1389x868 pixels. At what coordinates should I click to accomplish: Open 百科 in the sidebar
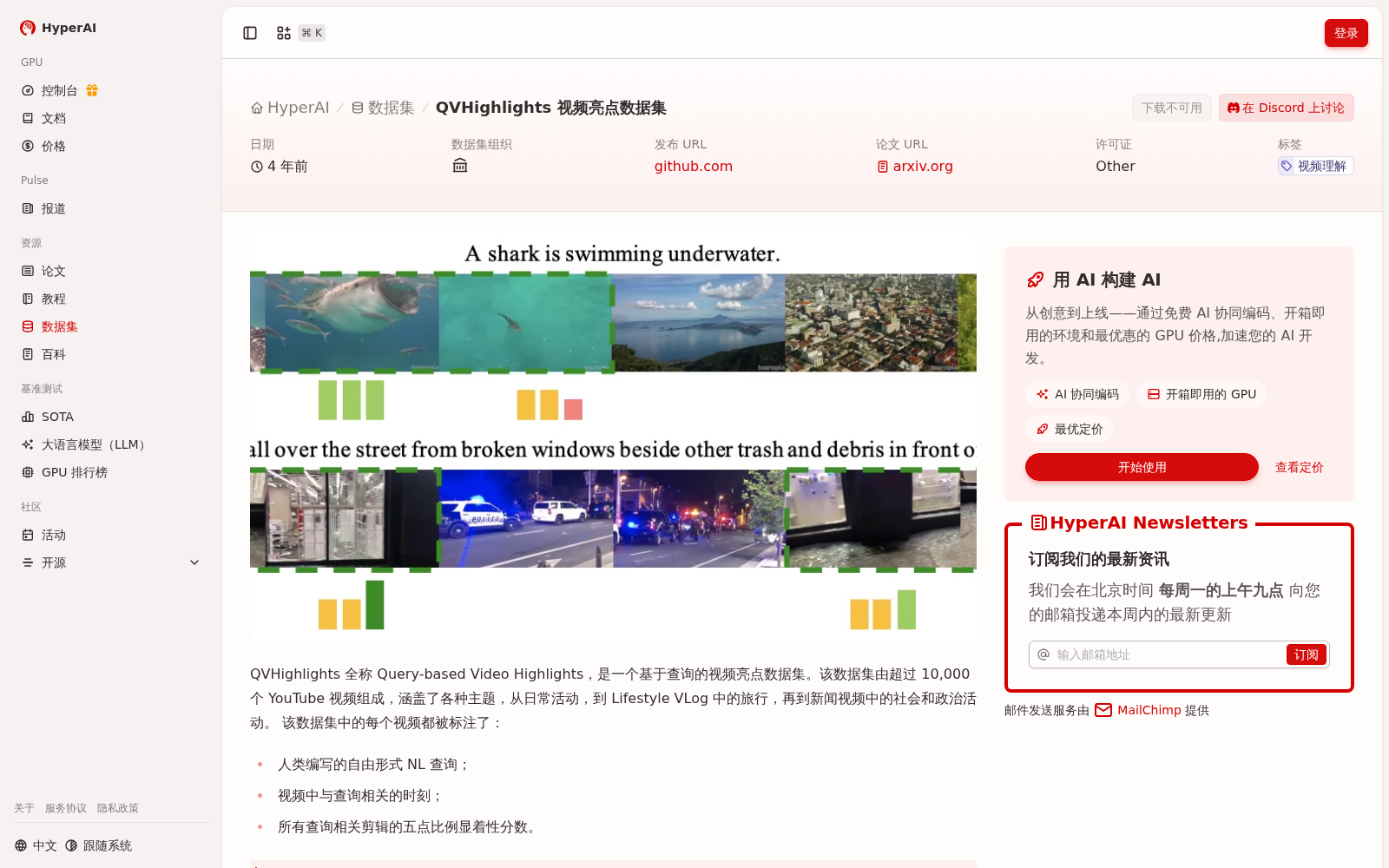[x=111, y=354]
